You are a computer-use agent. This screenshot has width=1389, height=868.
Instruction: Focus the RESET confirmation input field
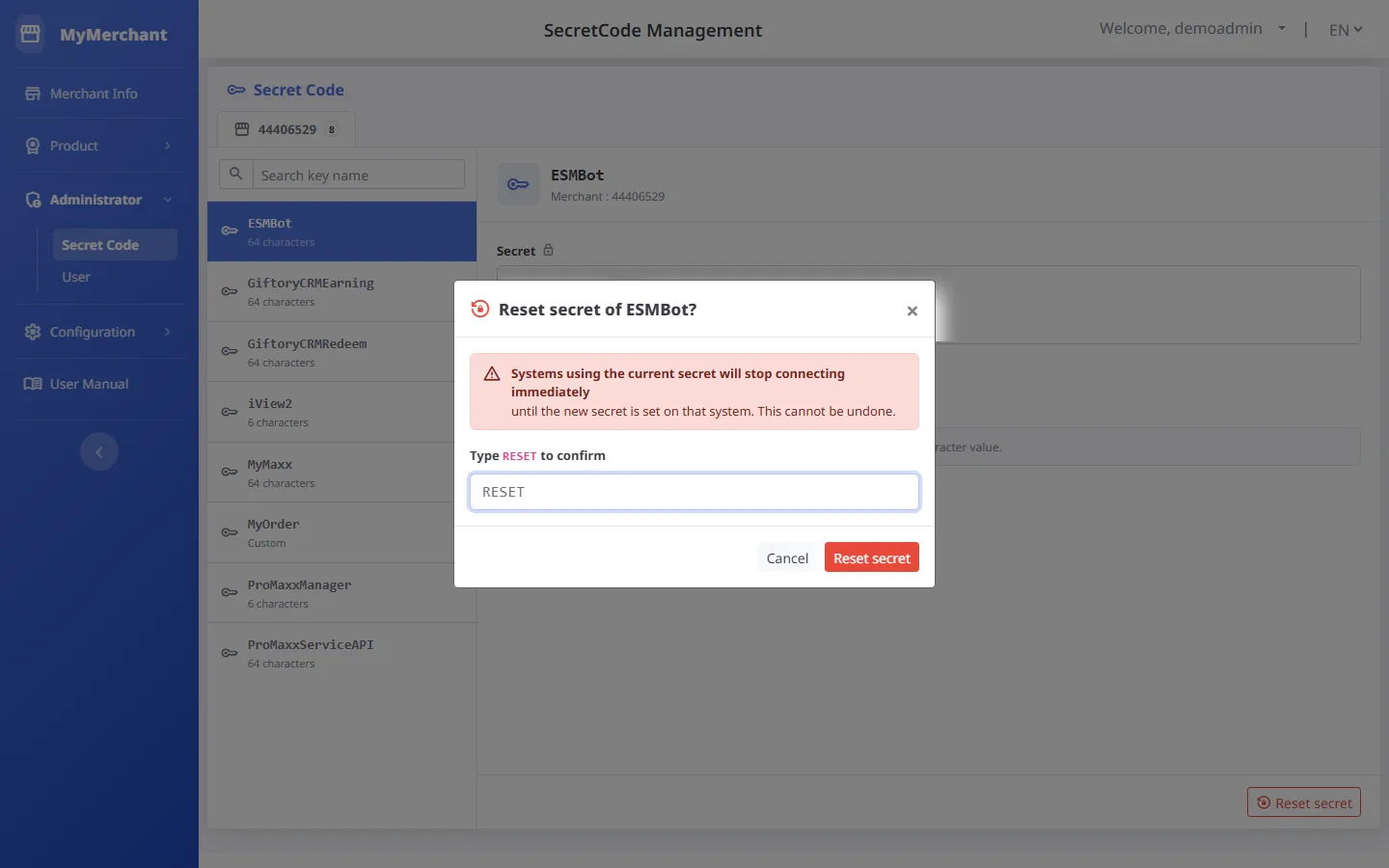[x=694, y=492]
